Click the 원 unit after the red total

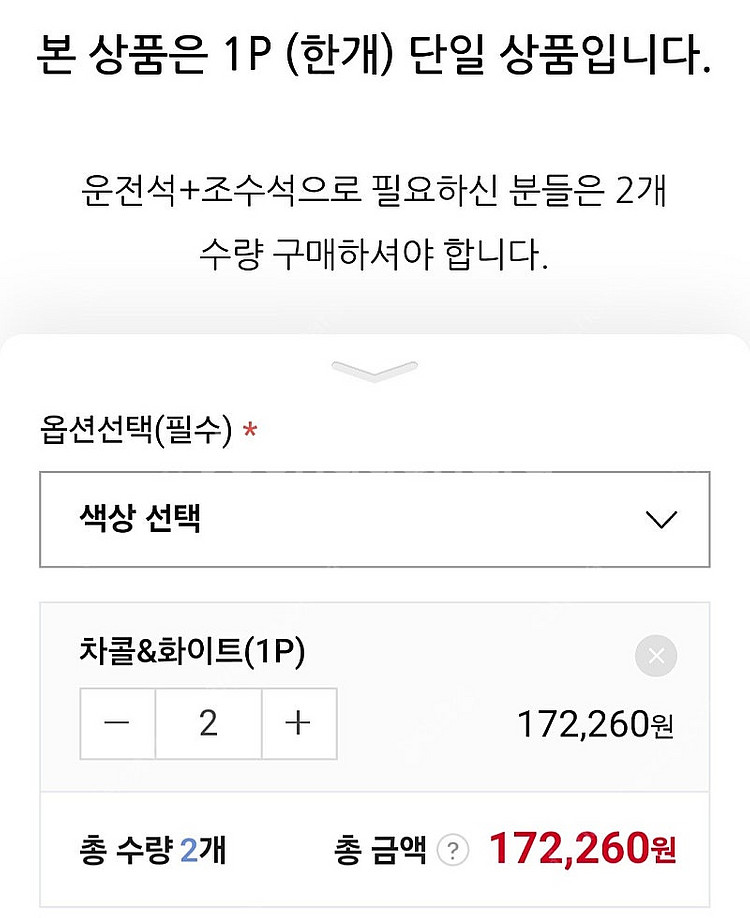click(x=663, y=852)
